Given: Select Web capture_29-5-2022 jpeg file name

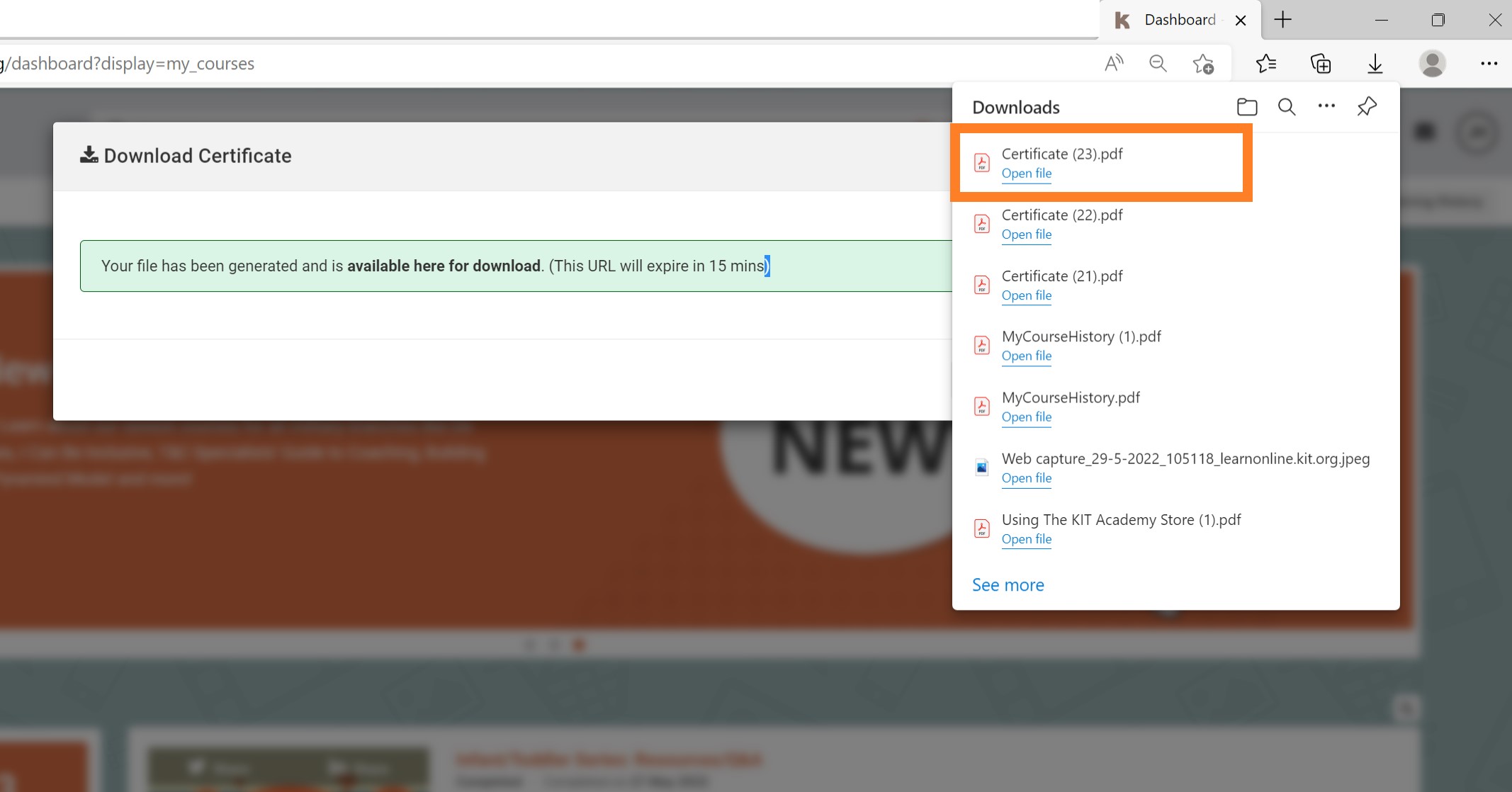Looking at the screenshot, I should 1185,458.
